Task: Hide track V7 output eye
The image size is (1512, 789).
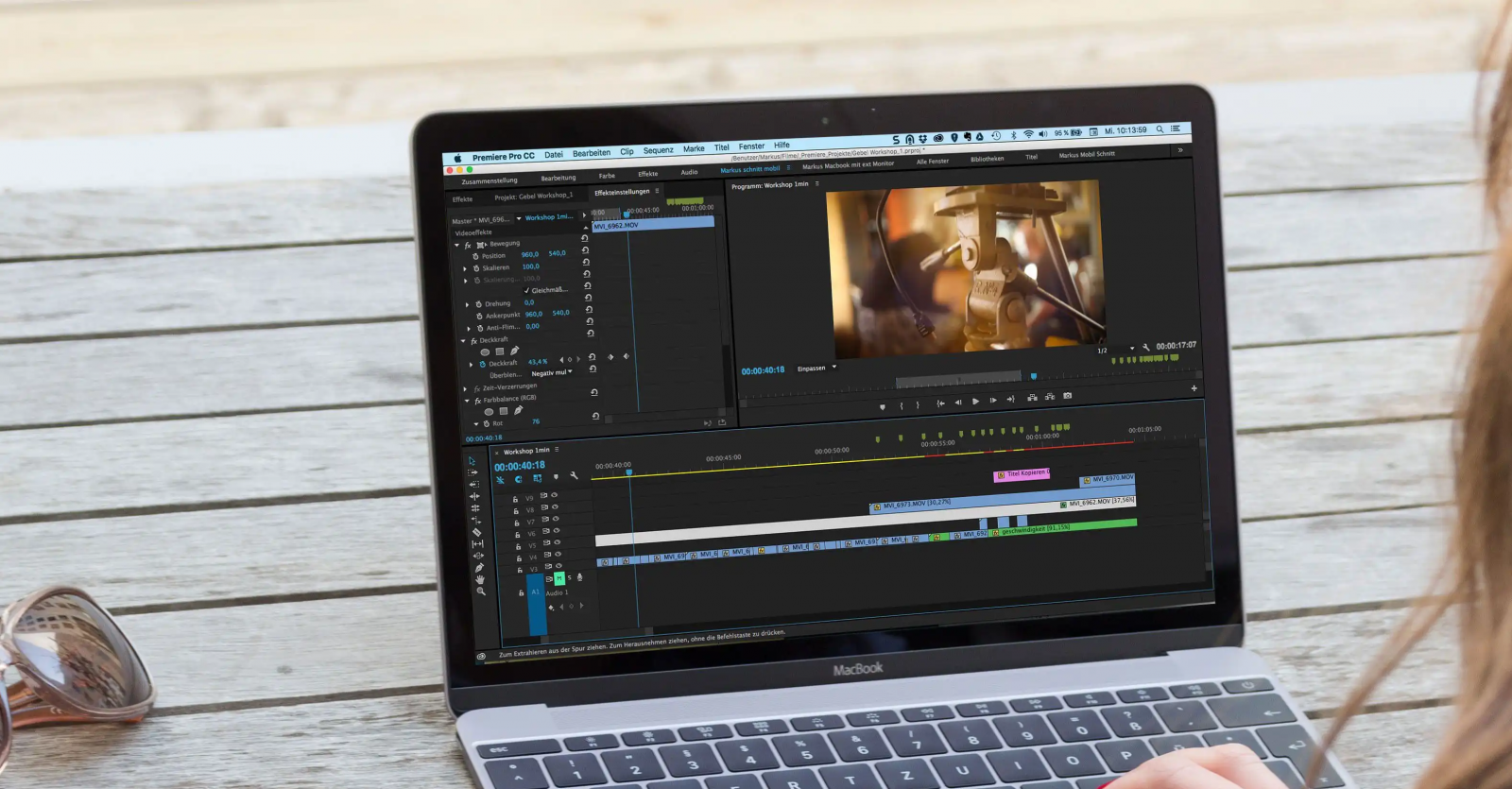Action: pos(556,519)
